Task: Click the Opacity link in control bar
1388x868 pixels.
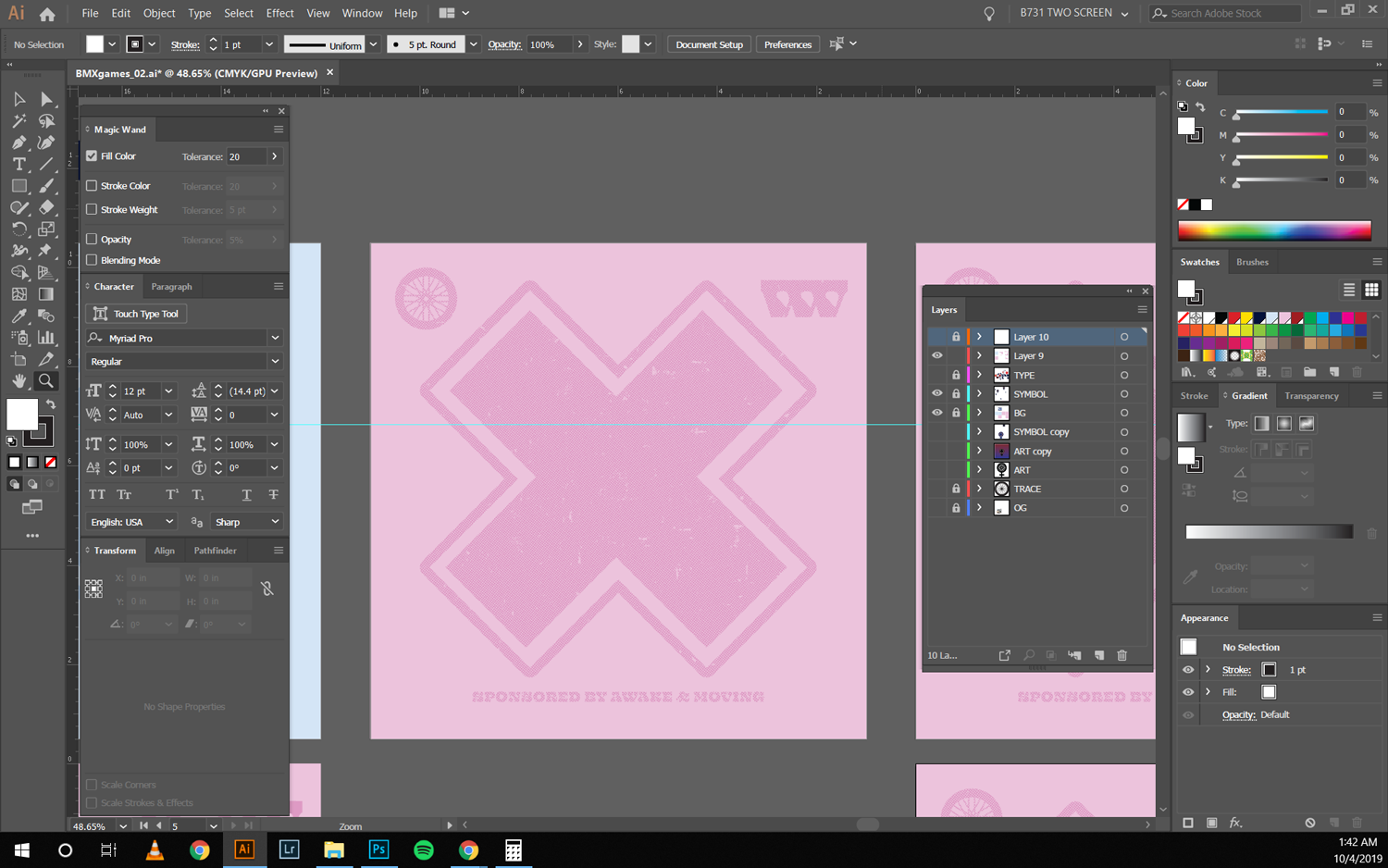Action: pos(504,44)
